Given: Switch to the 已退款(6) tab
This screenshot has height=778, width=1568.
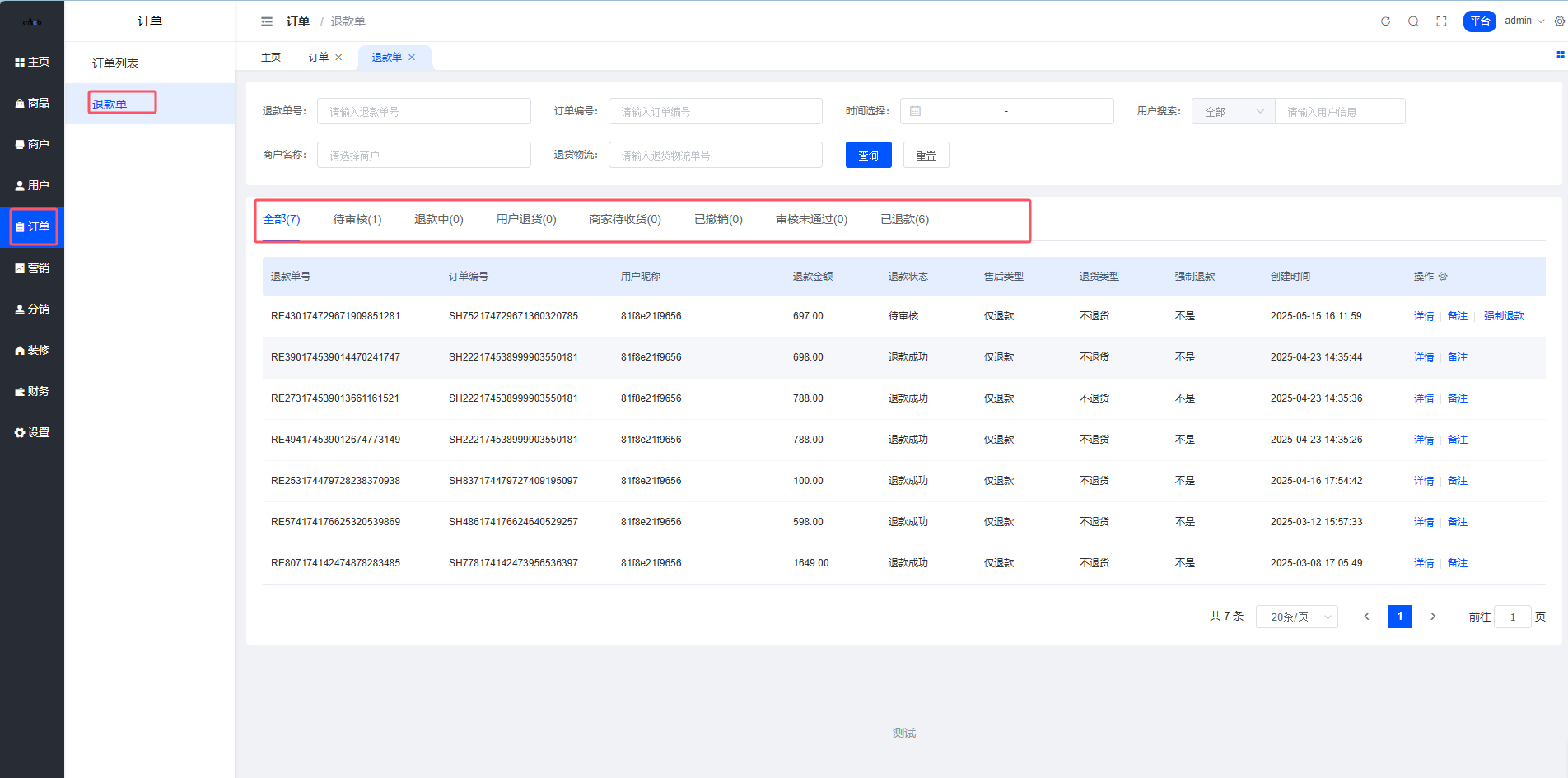Looking at the screenshot, I should [904, 219].
